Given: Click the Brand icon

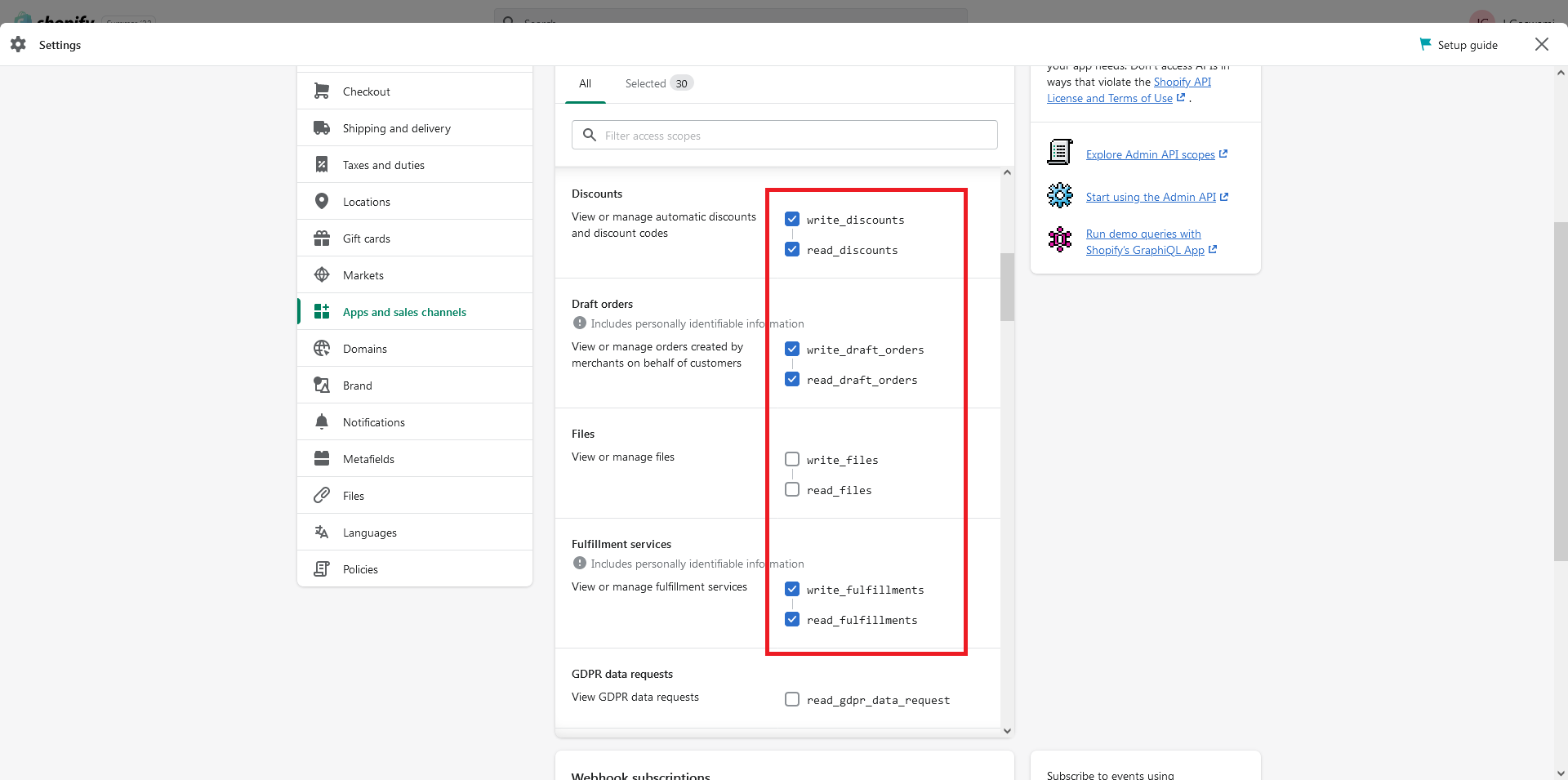Looking at the screenshot, I should (x=322, y=386).
